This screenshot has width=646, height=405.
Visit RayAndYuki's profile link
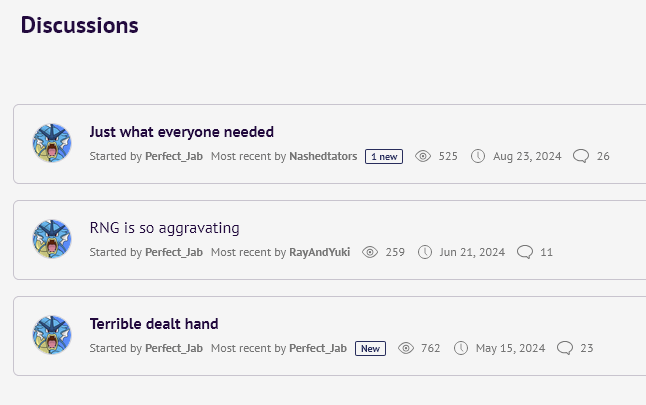[320, 252]
